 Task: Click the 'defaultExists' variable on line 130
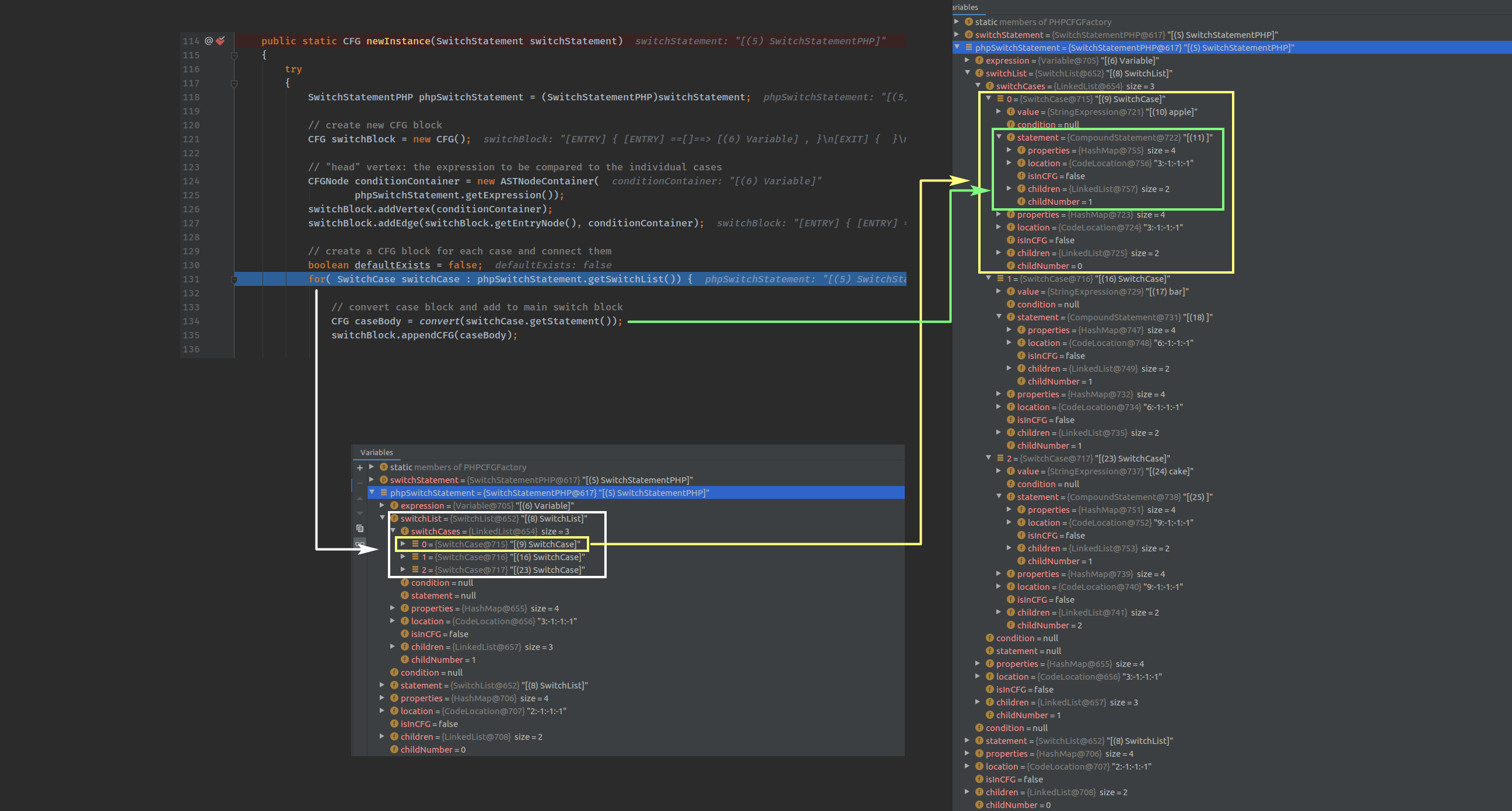pyautogui.click(x=392, y=265)
